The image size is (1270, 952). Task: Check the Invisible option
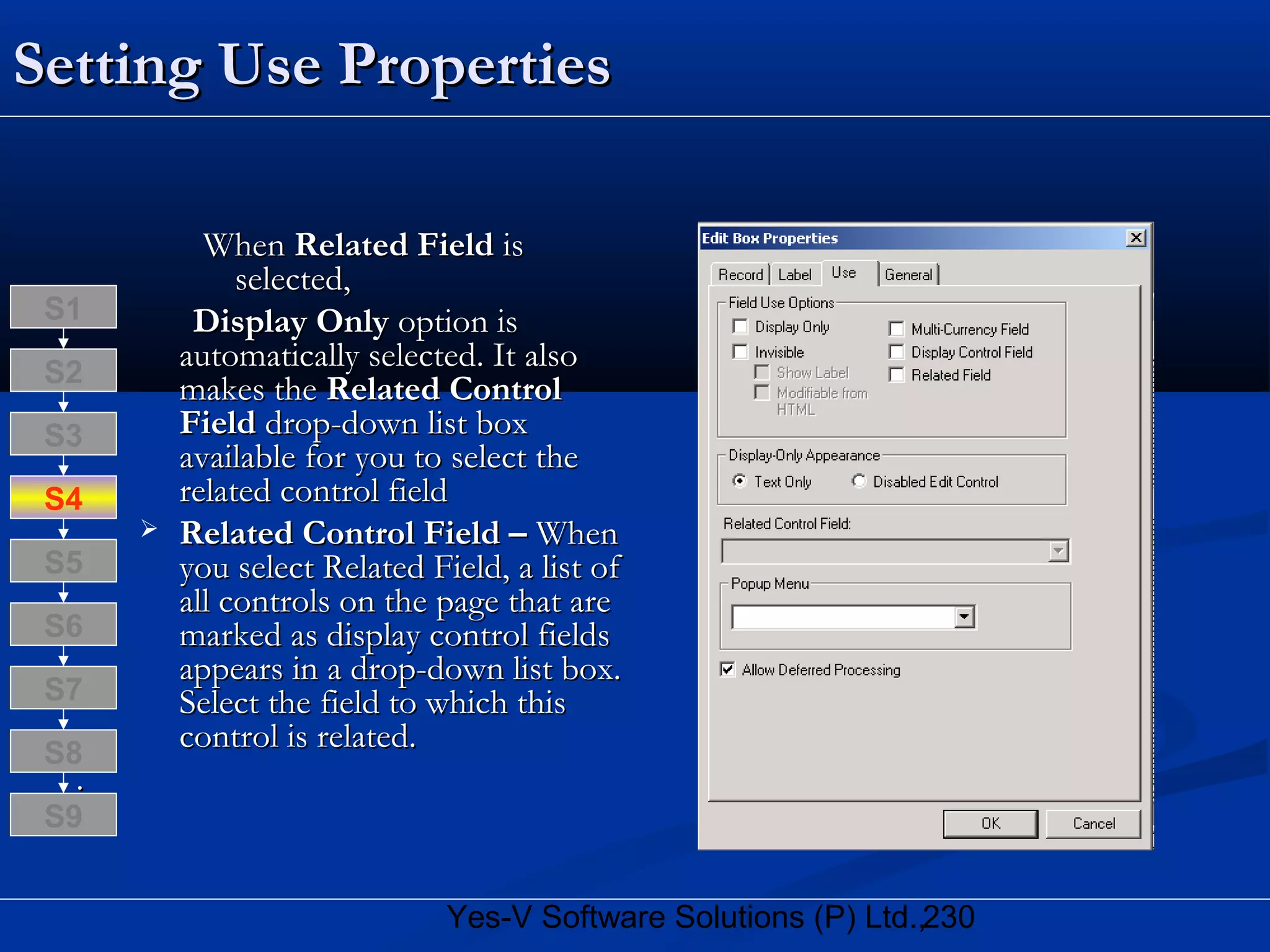pyautogui.click(x=740, y=352)
